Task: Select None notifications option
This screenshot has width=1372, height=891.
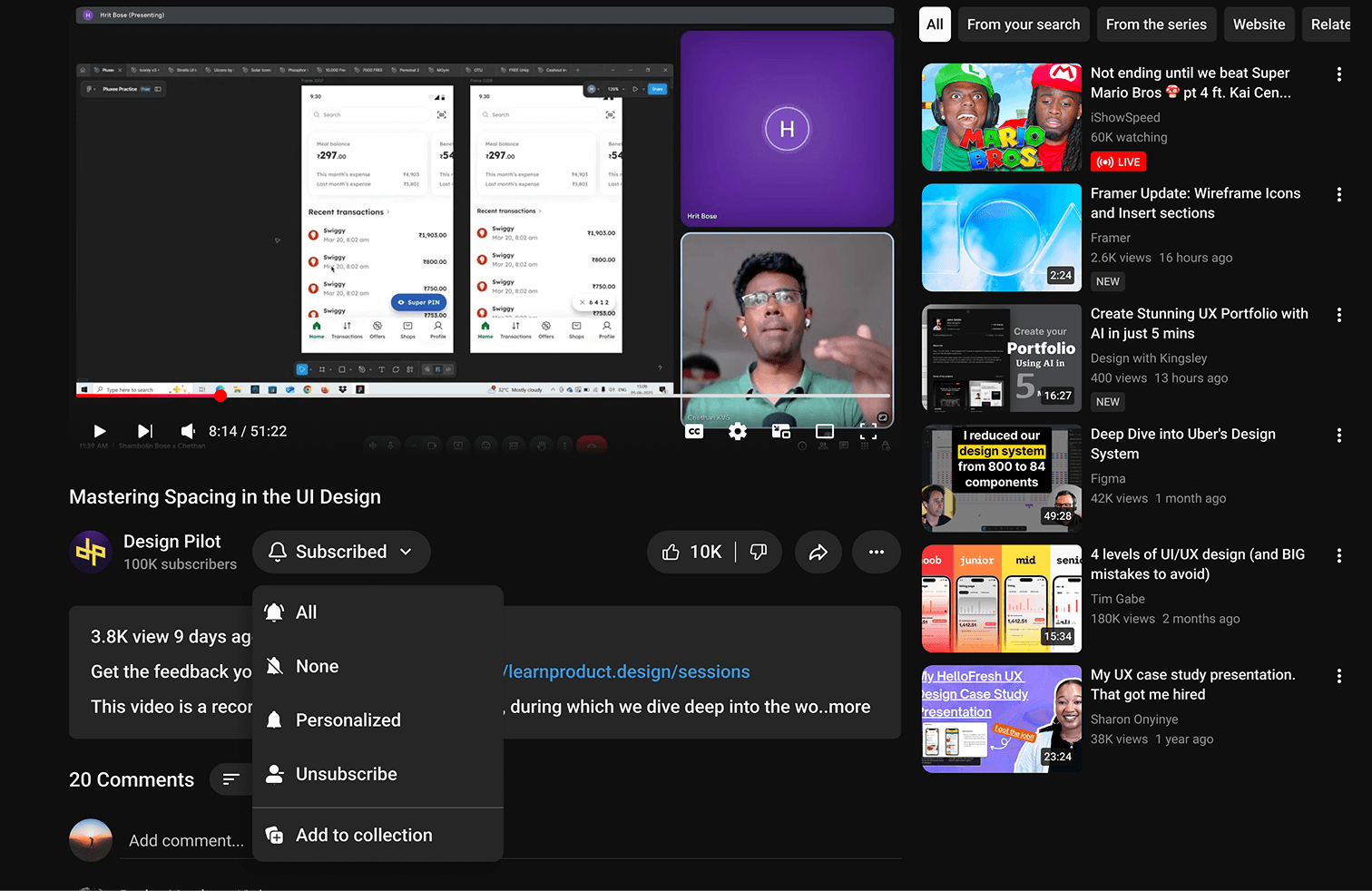Action: click(377, 666)
